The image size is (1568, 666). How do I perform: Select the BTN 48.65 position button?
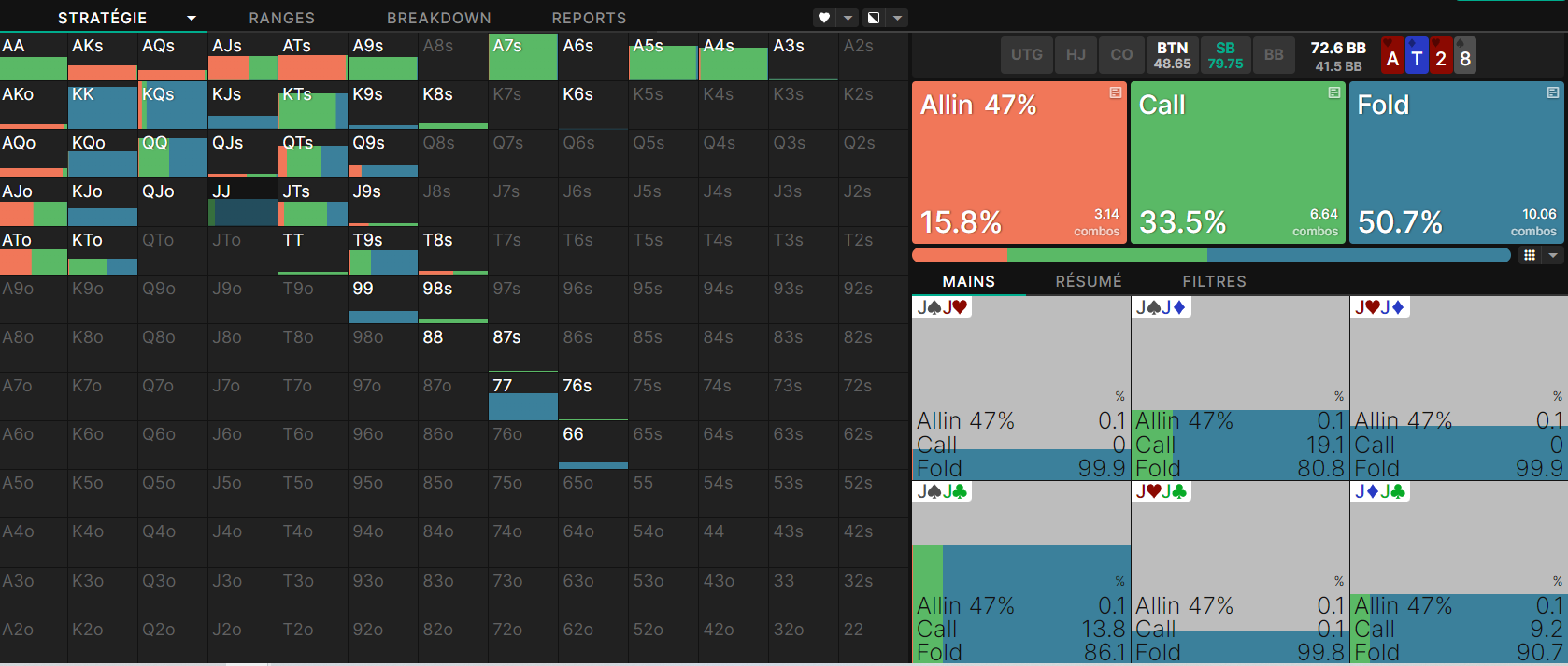click(x=1172, y=55)
